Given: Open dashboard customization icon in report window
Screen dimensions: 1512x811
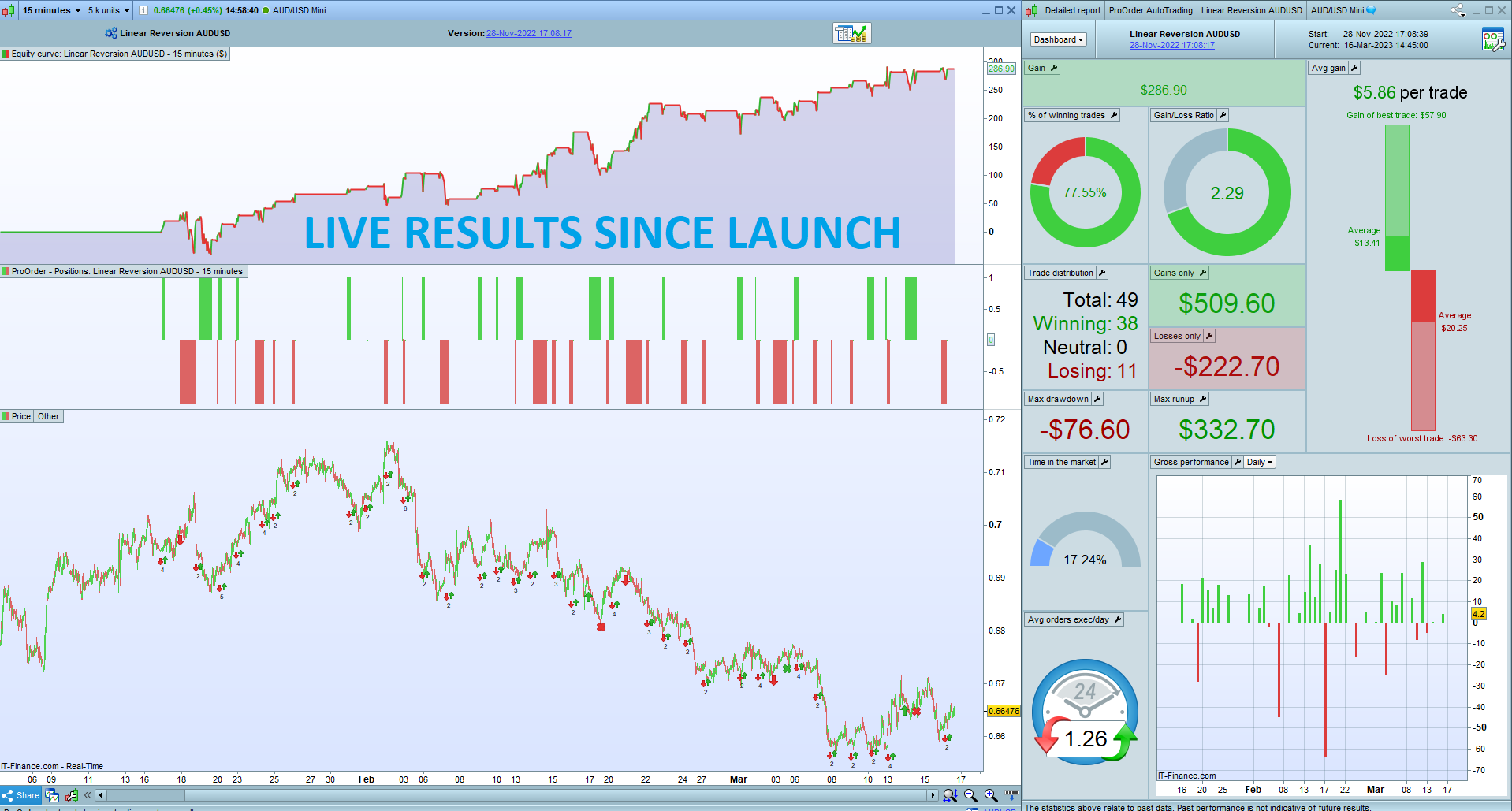Looking at the screenshot, I should pos(1493,39).
